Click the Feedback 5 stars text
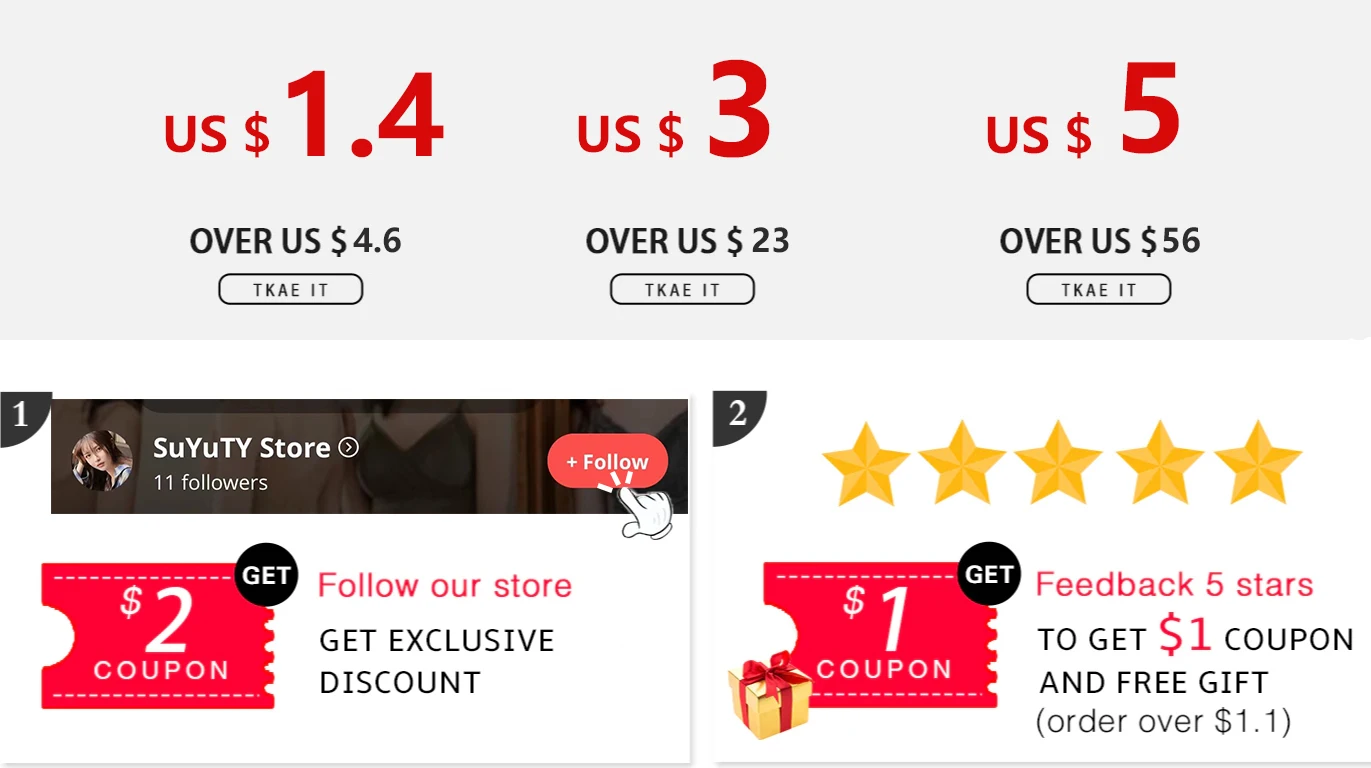 click(x=1174, y=584)
